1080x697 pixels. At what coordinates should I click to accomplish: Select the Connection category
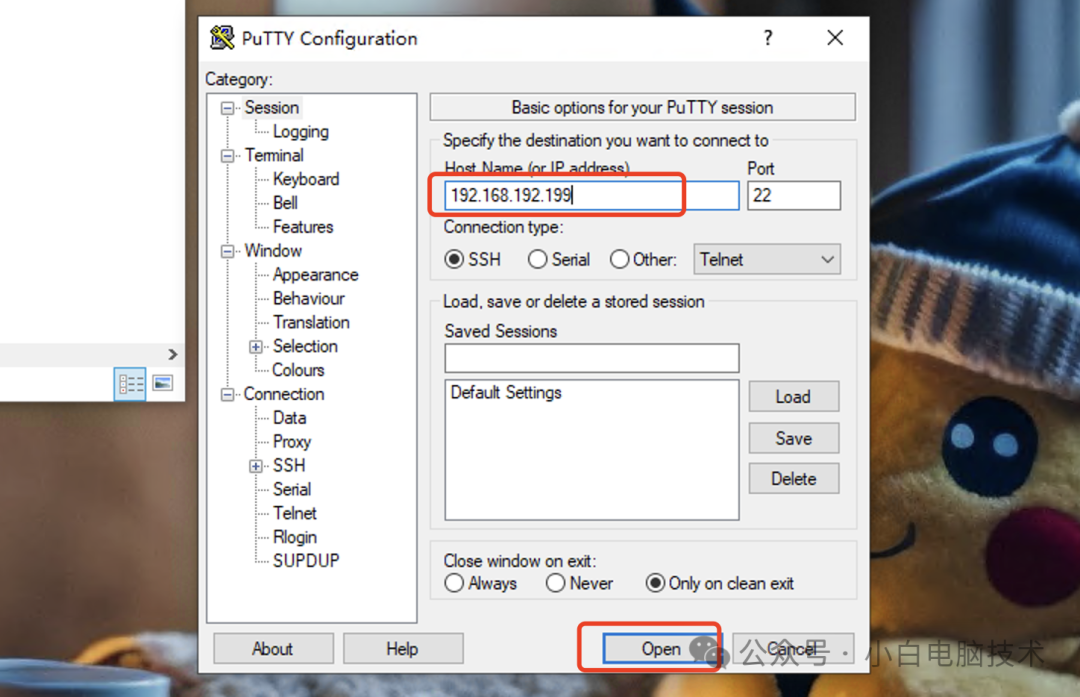284,394
